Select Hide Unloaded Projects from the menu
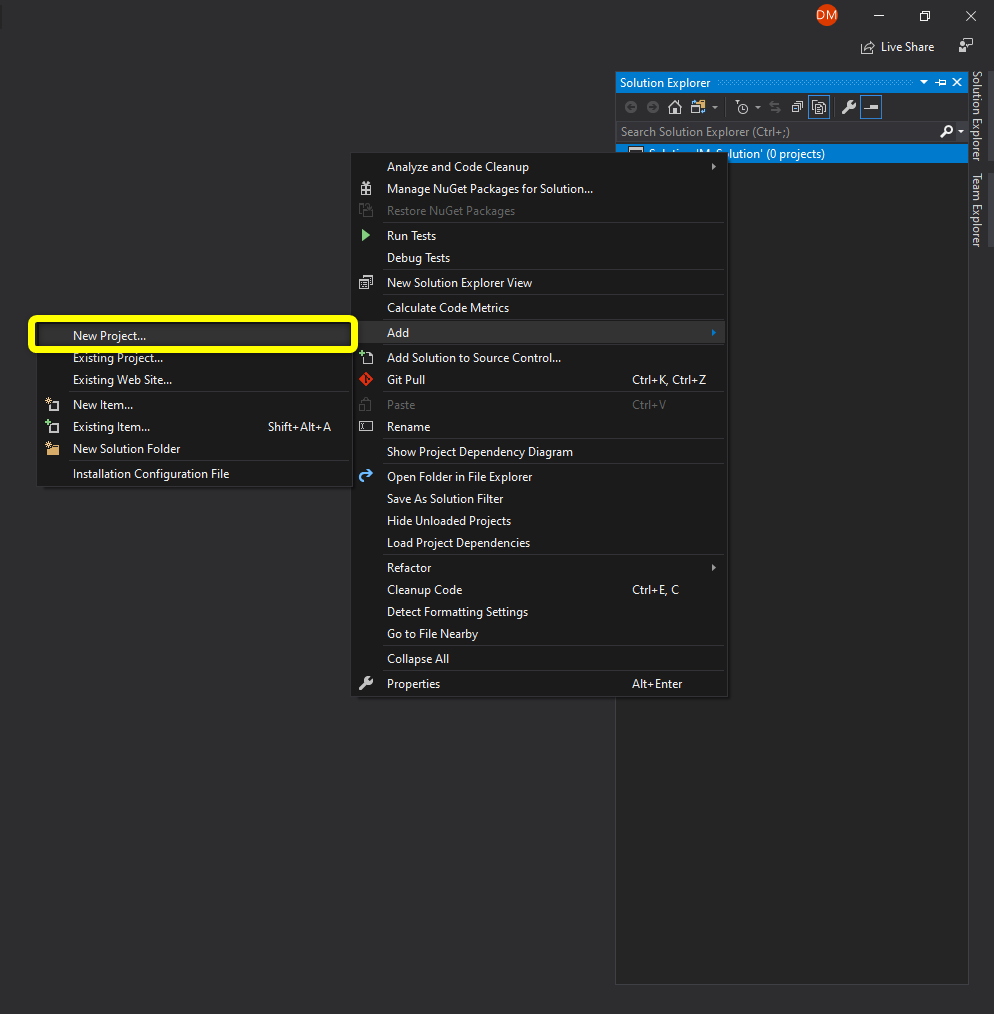994x1014 pixels. pyautogui.click(x=449, y=520)
